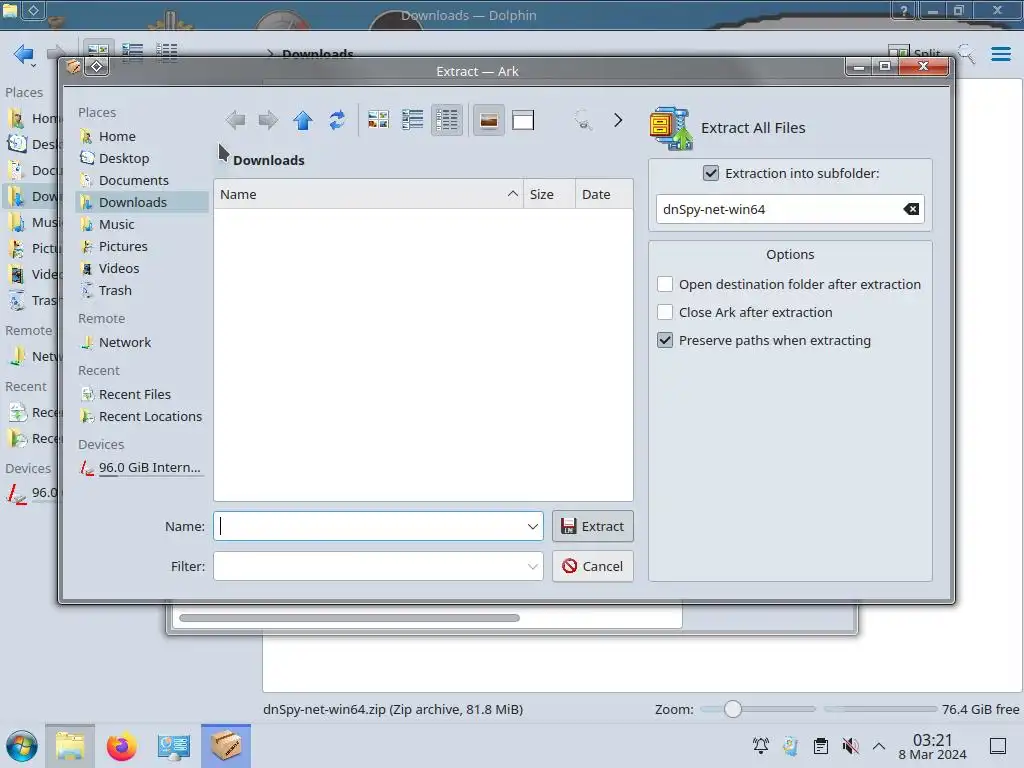Go back in Extract dialog file browser
Image resolution: width=1024 pixels, height=768 pixels.
coord(235,120)
